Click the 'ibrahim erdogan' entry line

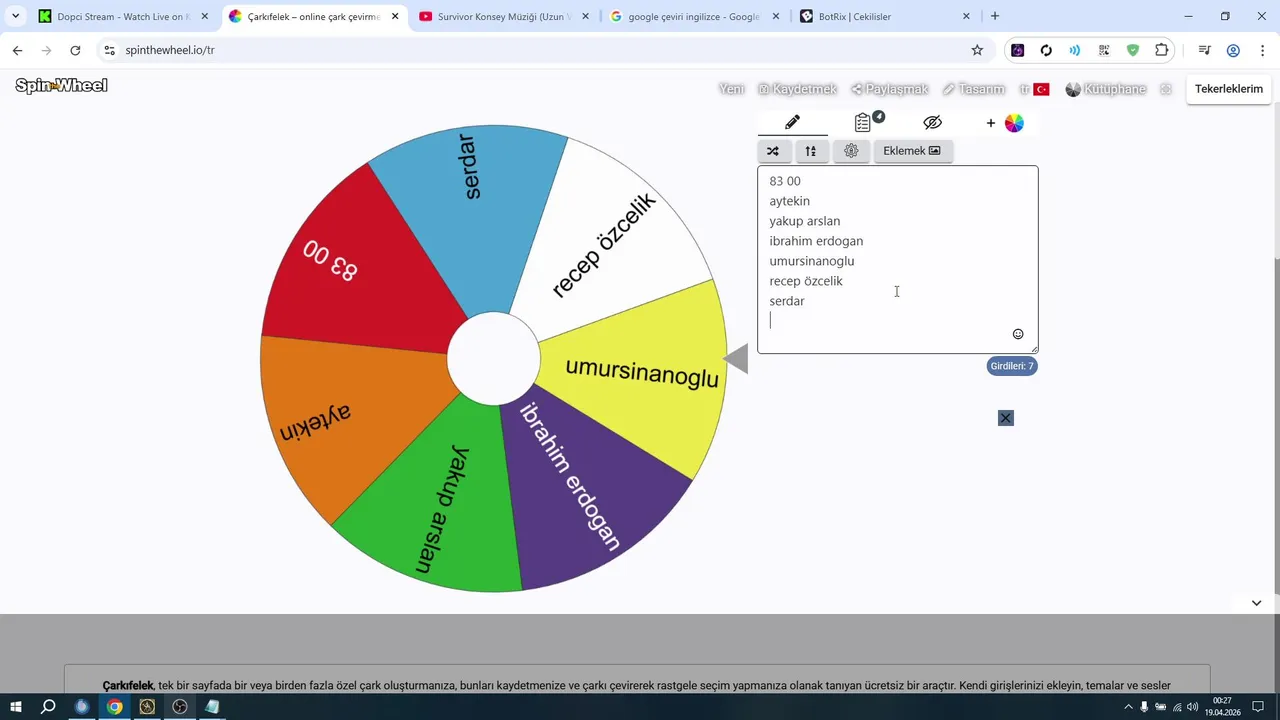[x=816, y=241]
